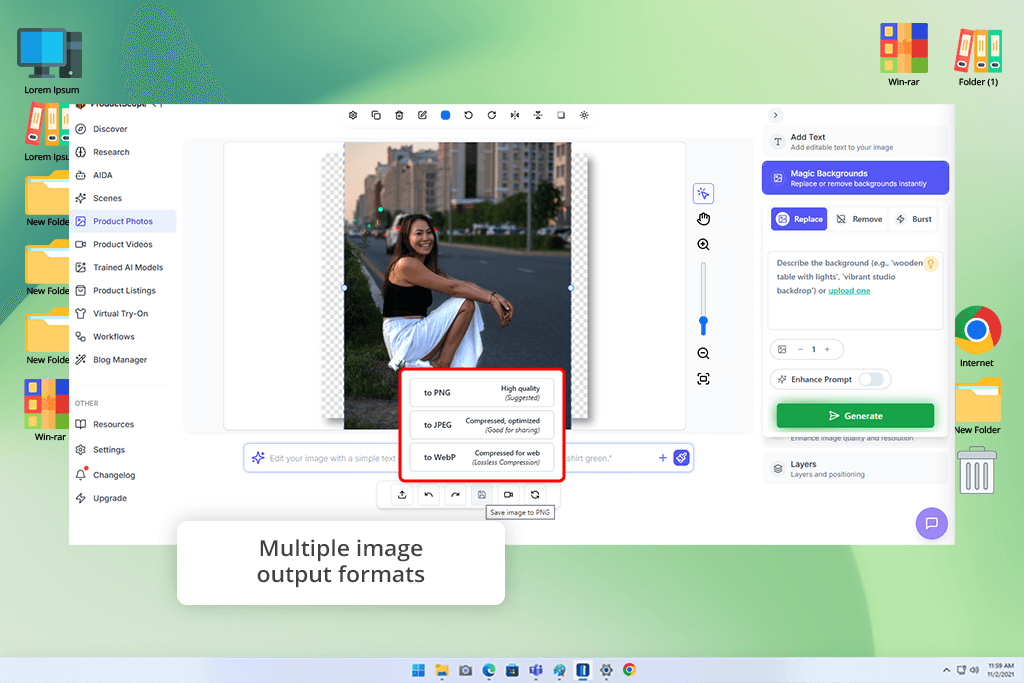Image resolution: width=1024 pixels, height=683 pixels.
Task: Switch to the Burst tab
Action: (914, 219)
